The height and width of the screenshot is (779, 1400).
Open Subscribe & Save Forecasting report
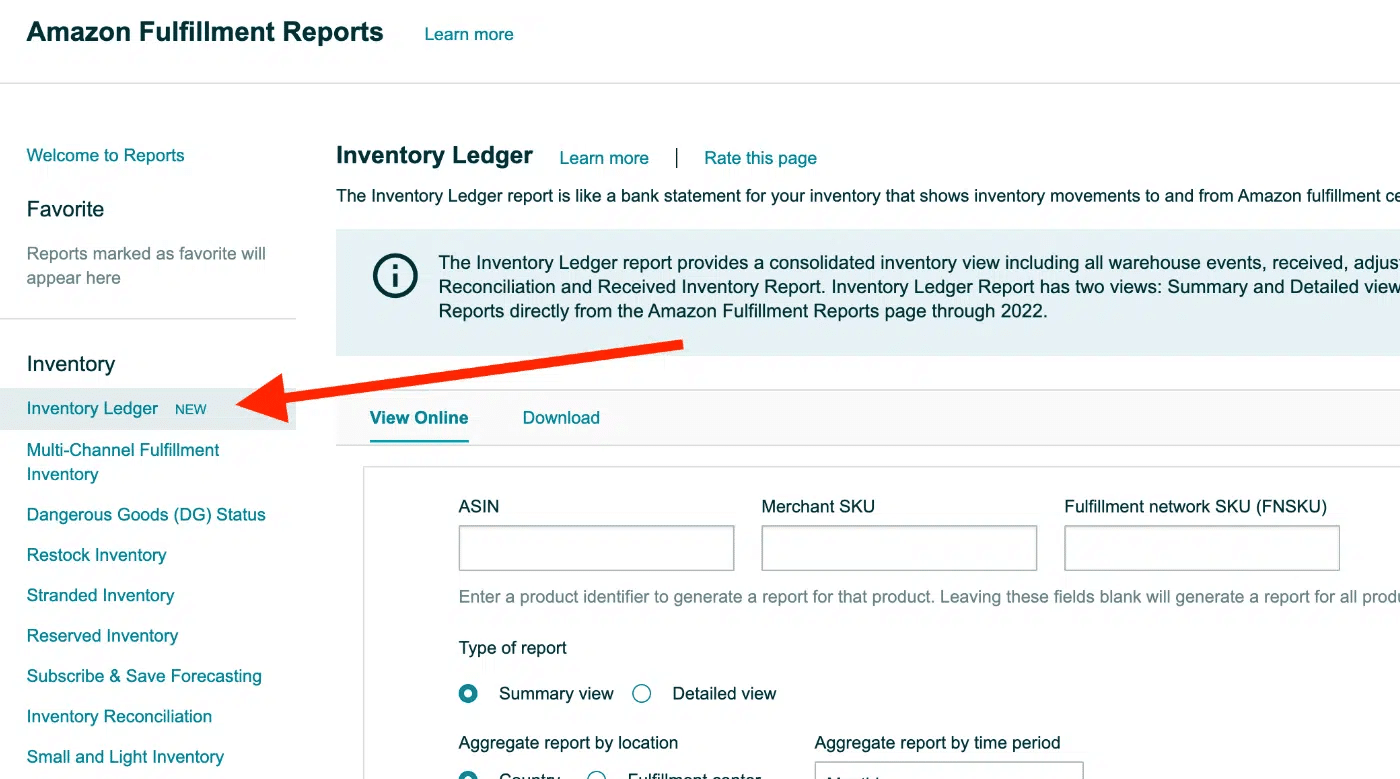[x=144, y=676]
